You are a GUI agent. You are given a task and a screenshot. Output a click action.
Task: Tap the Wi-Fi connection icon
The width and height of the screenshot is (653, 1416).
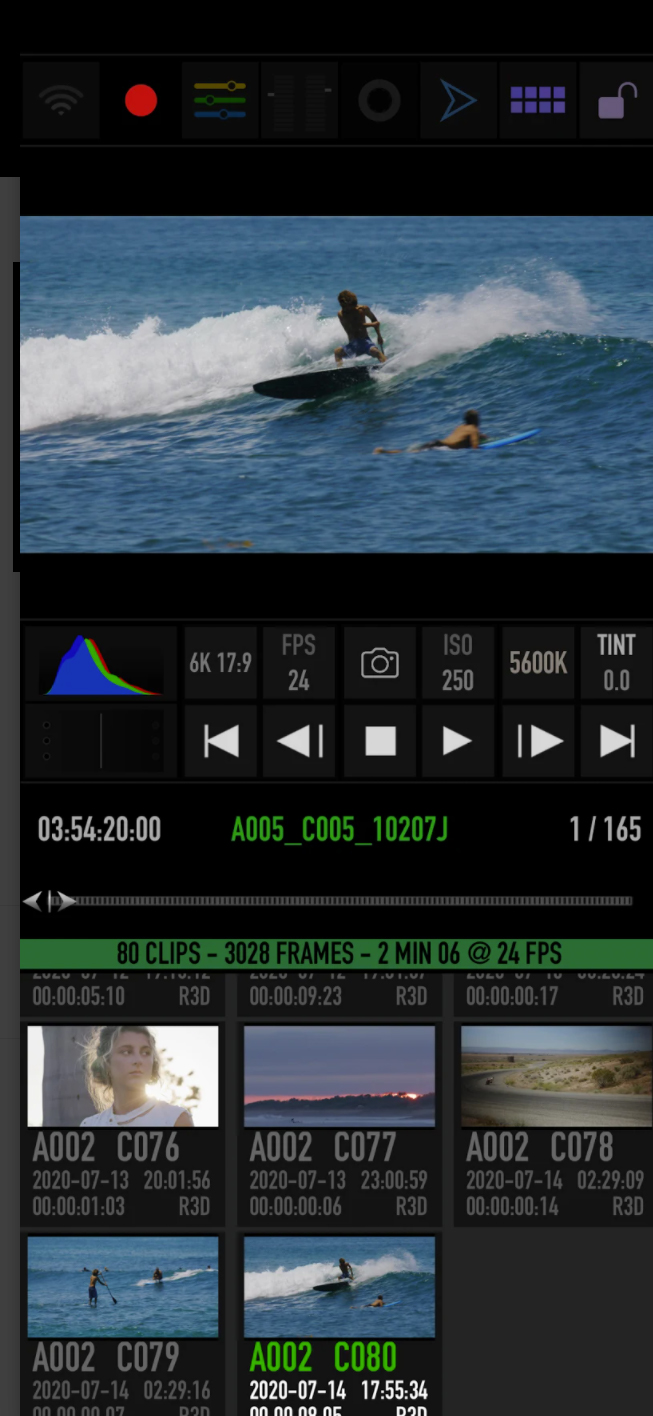click(x=61, y=101)
